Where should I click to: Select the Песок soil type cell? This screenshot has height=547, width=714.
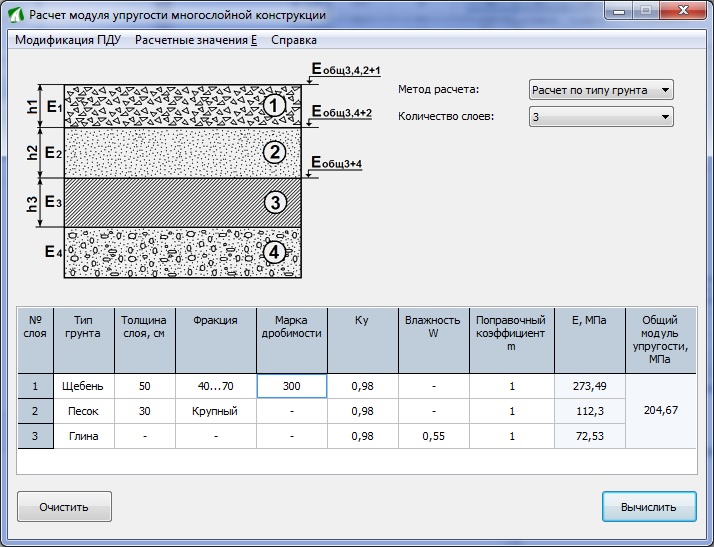(84, 411)
